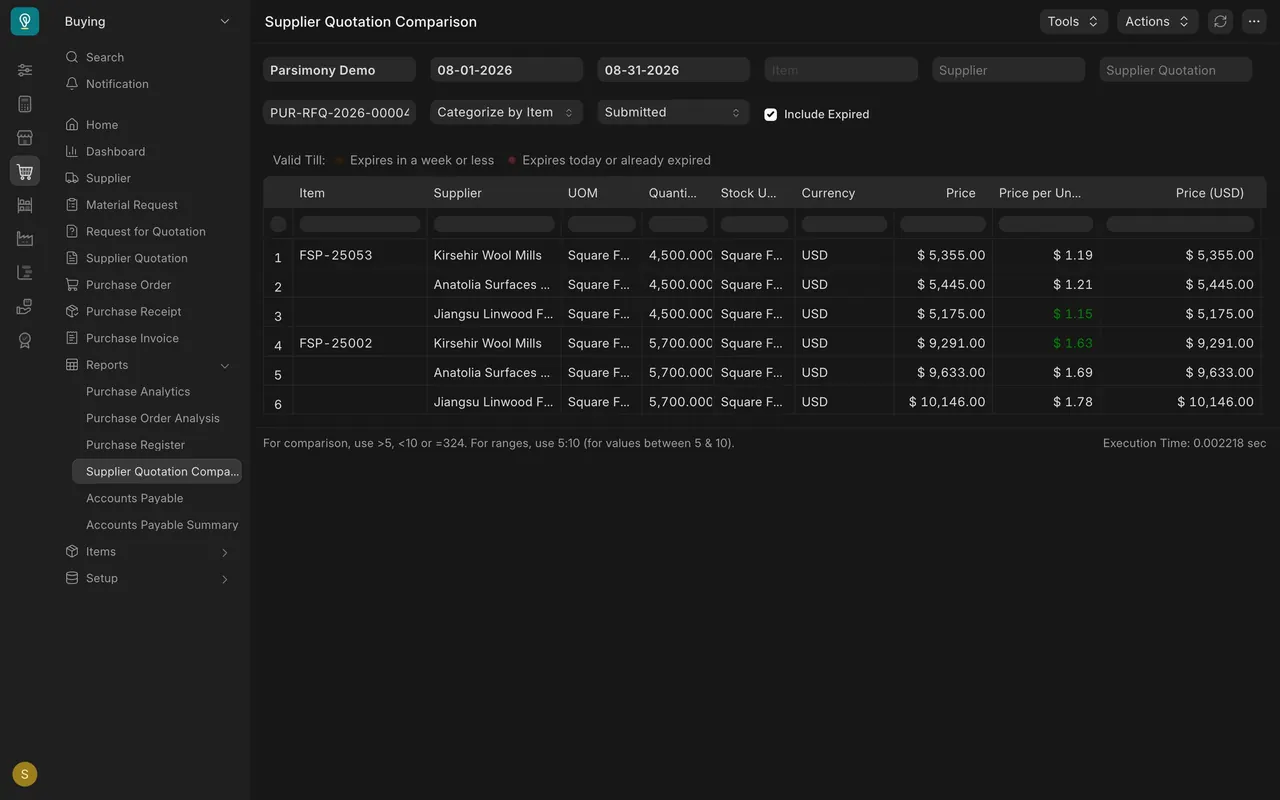Collapse the Reports section chevron

[x=225, y=365]
